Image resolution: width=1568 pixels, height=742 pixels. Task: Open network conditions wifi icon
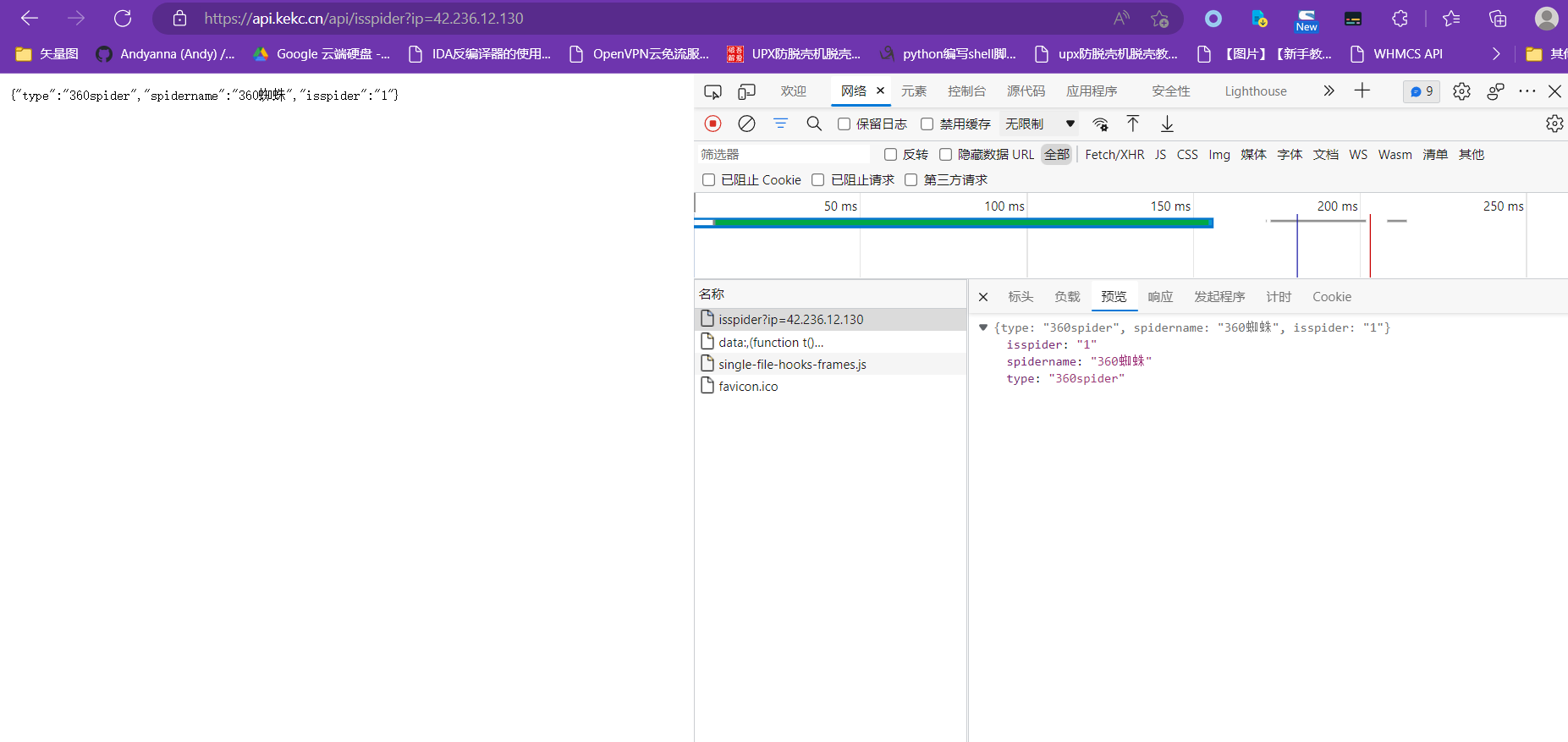click(x=1100, y=124)
